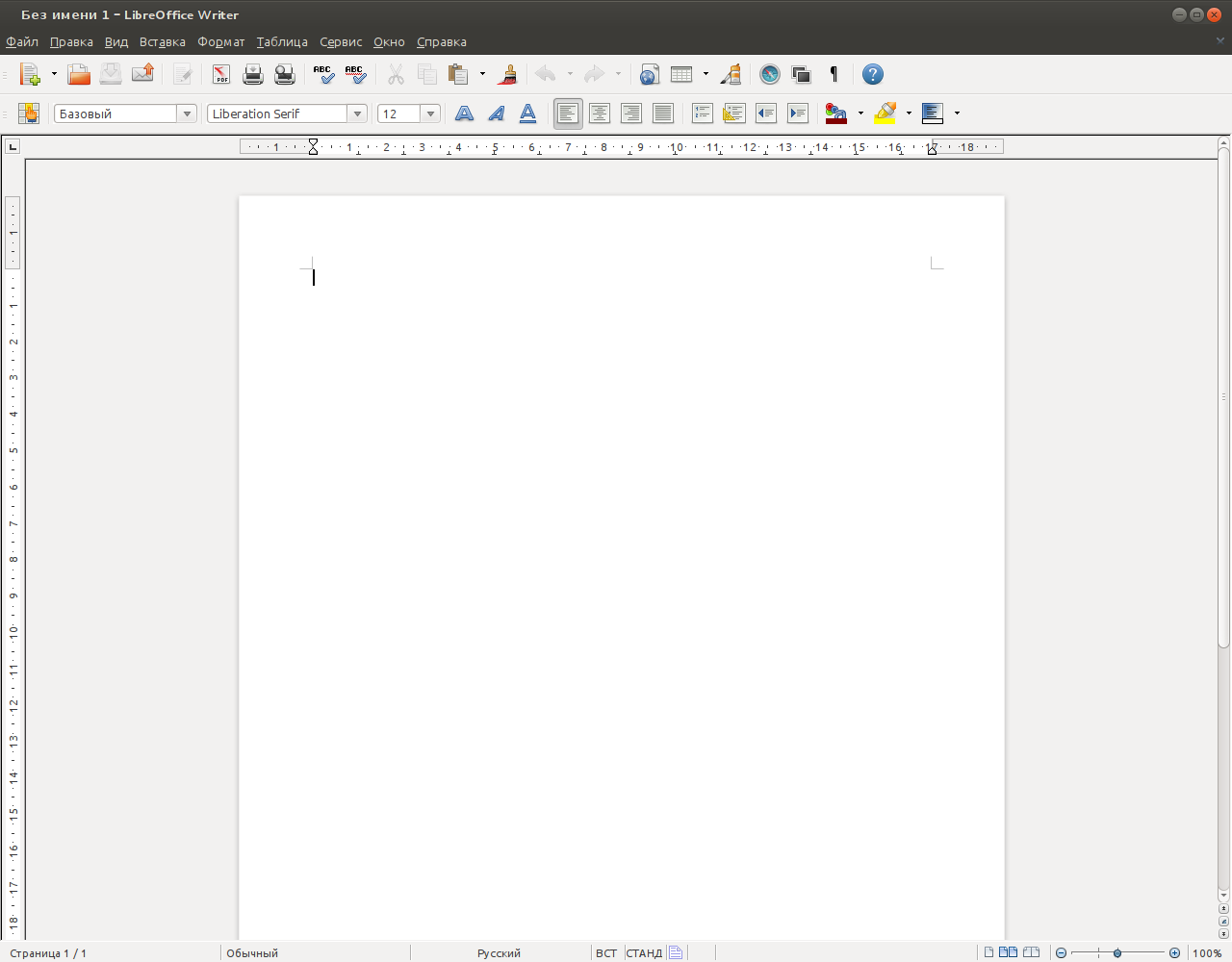Click the yellow highlighting color button
Screen dimensions: 1232x962
(x=885, y=114)
